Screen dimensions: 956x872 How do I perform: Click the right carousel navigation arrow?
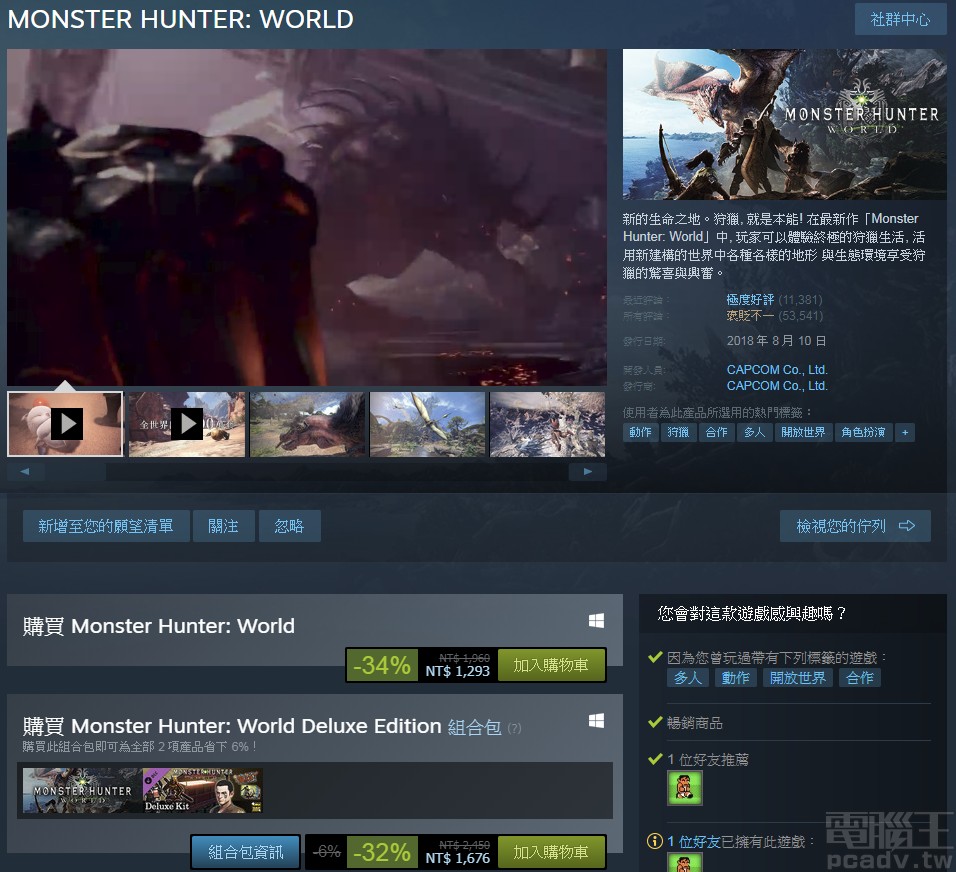tap(588, 471)
